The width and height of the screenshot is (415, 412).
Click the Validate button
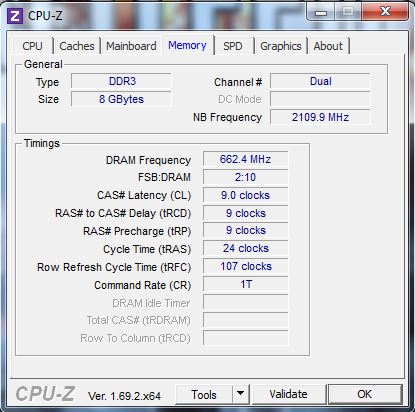[289, 394]
